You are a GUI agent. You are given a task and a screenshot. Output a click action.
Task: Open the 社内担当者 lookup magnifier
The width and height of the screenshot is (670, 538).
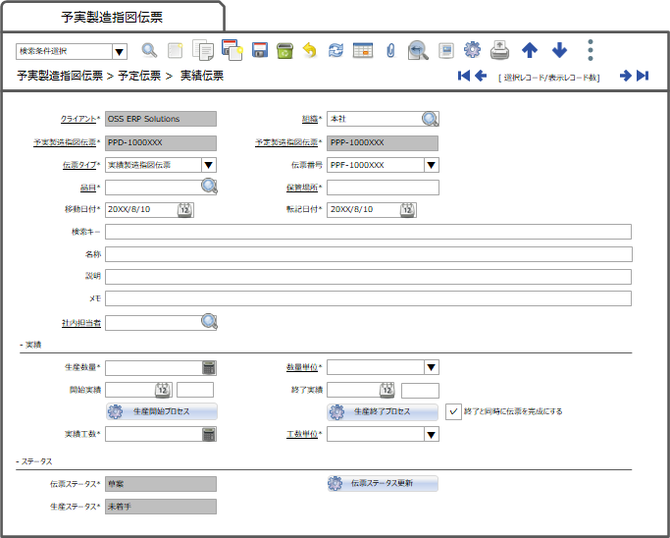coord(209,322)
